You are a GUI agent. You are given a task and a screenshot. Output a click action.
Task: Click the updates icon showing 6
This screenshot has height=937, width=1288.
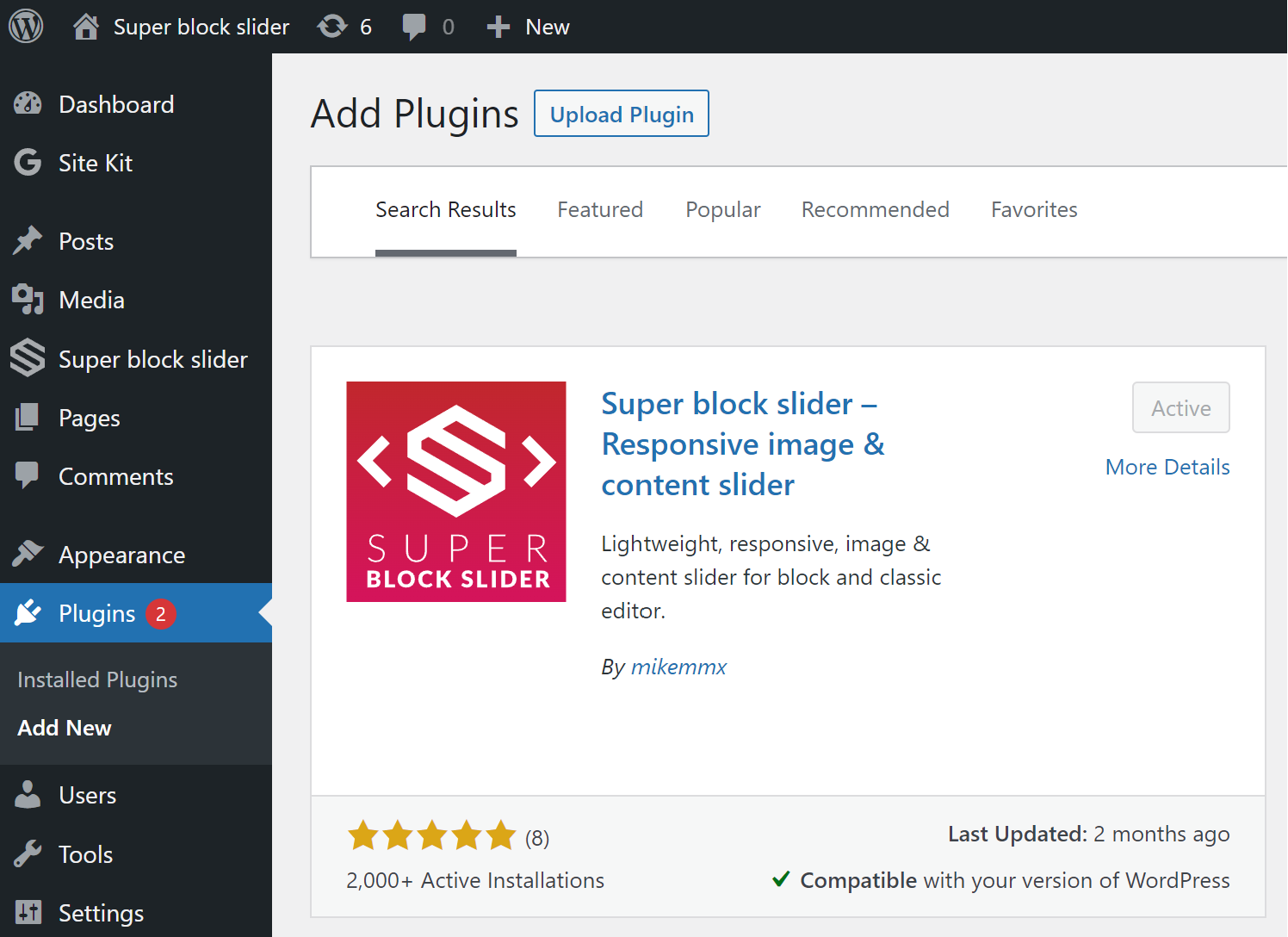pyautogui.click(x=333, y=26)
